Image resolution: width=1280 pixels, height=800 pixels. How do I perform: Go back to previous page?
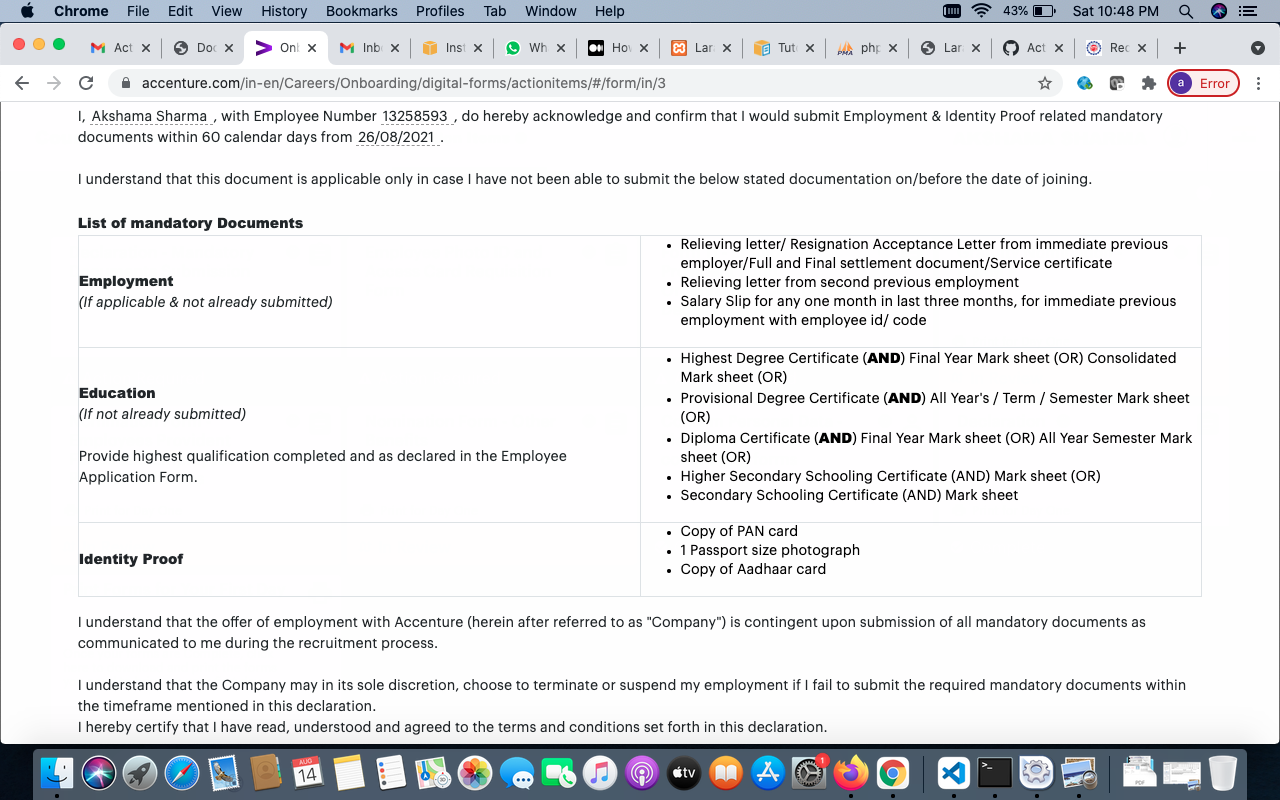click(x=22, y=83)
